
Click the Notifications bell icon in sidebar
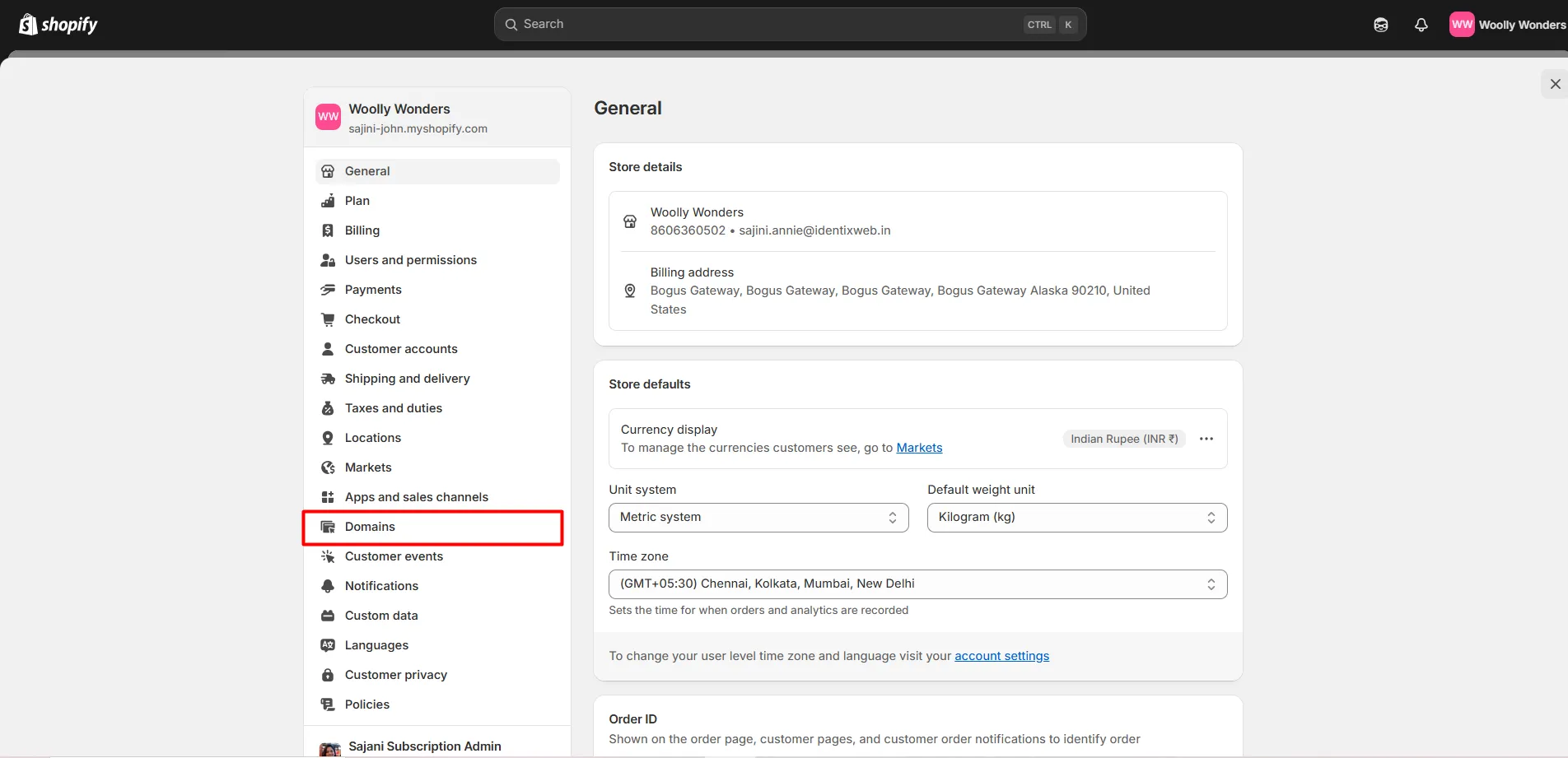click(328, 586)
